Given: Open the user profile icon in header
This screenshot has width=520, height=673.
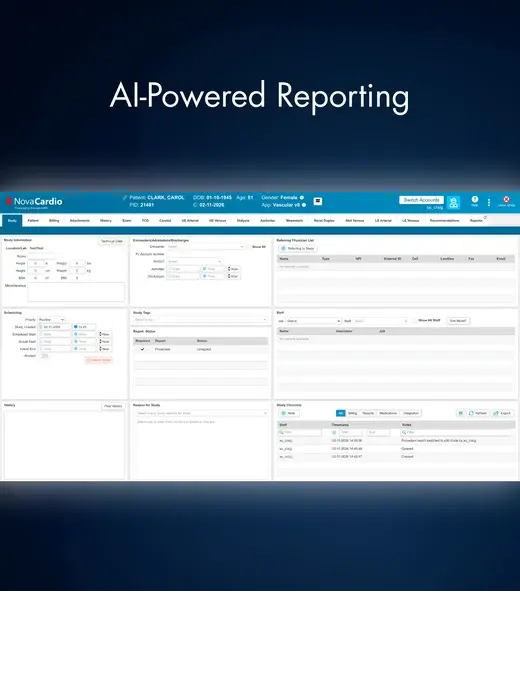Looking at the screenshot, I should click(x=453, y=203).
